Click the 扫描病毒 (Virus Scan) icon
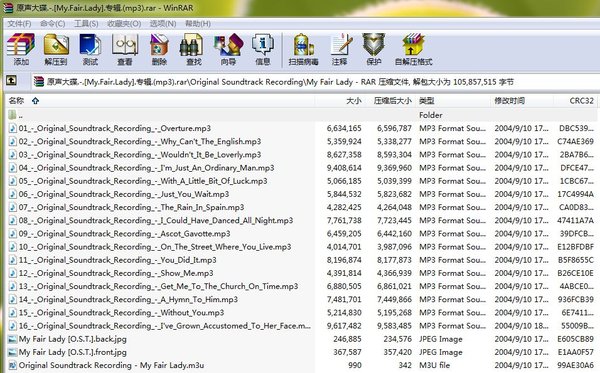 coord(303,44)
